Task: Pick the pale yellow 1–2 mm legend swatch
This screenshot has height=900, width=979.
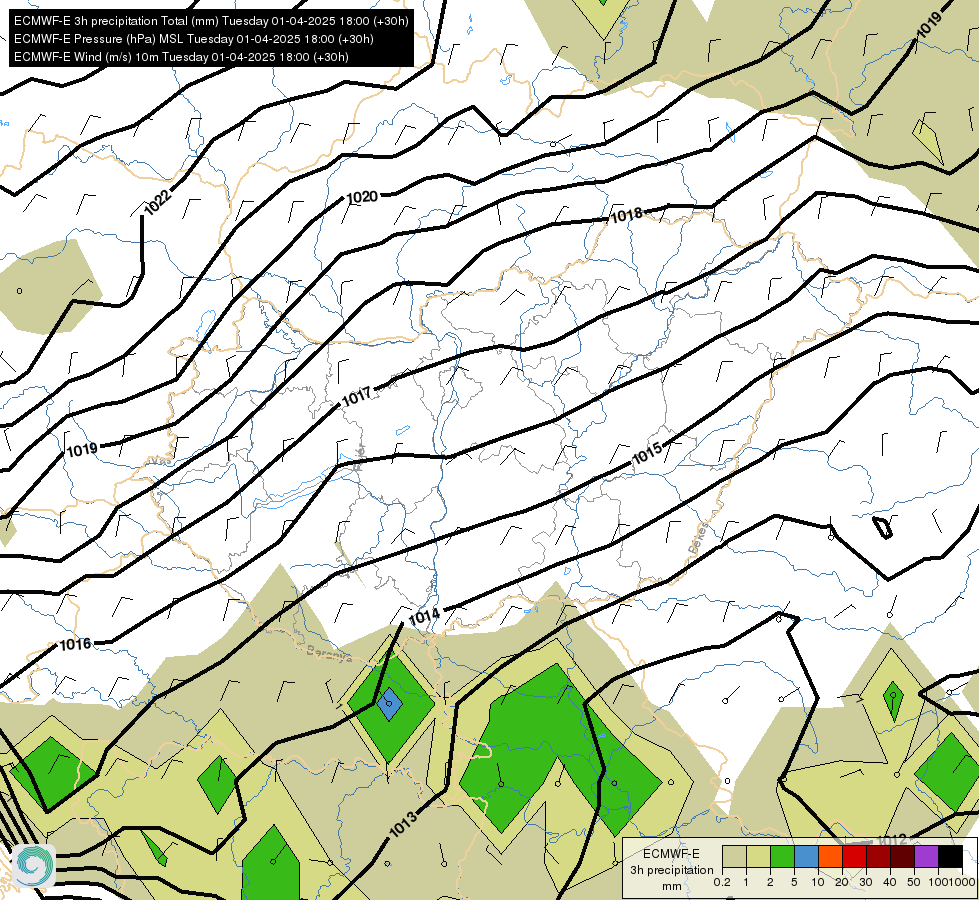Action: tap(758, 856)
